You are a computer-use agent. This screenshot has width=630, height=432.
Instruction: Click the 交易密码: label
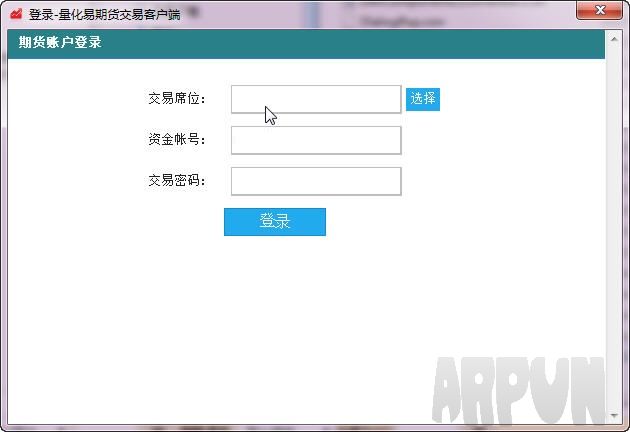coord(177,180)
